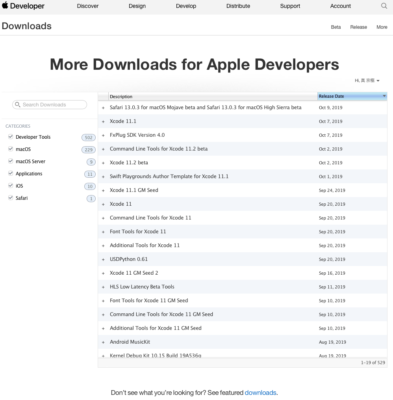This screenshot has width=393, height=400.
Task: Select Font Tools for Xcode 11 text
Action: coord(138,231)
